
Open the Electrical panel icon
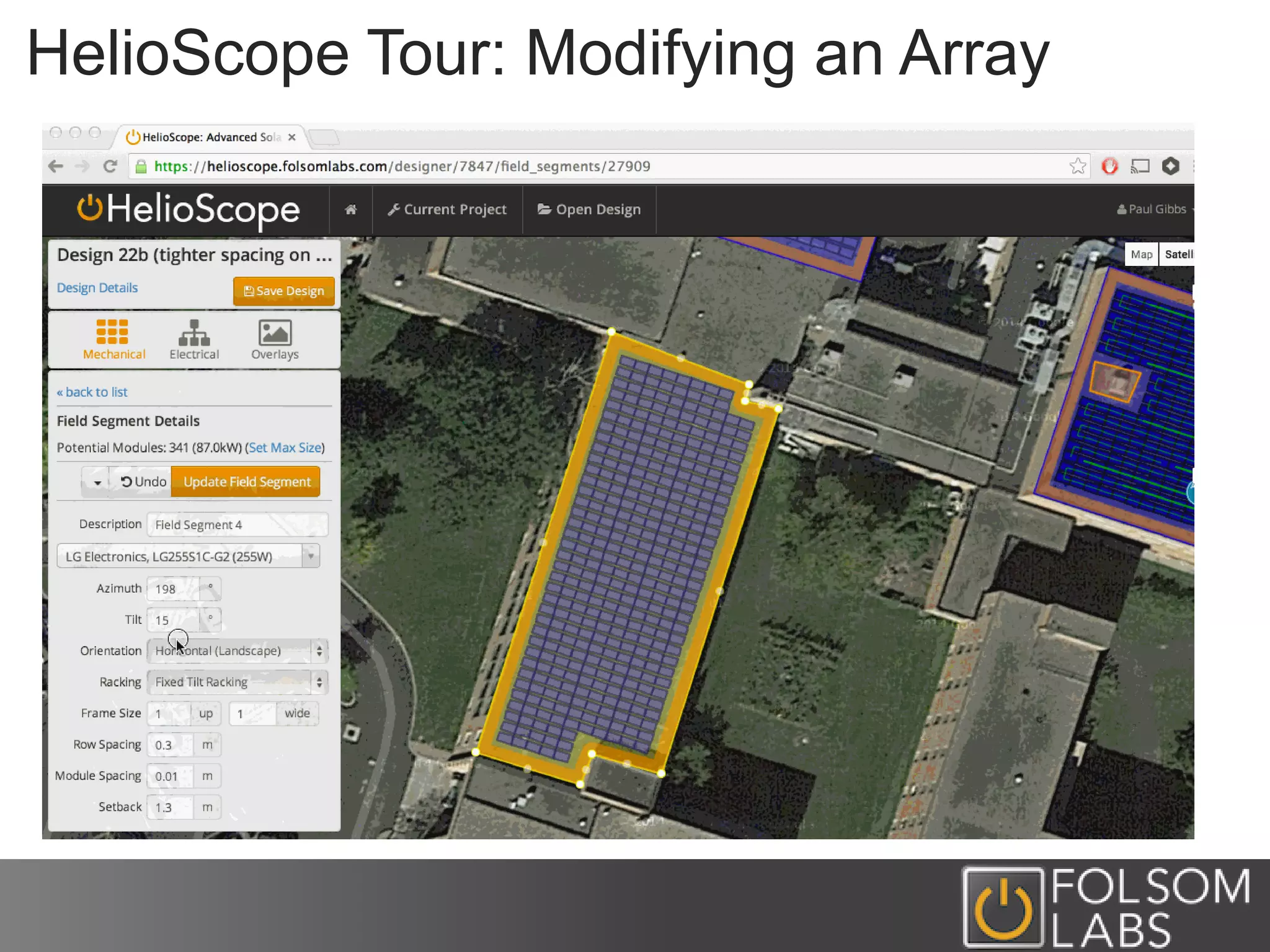pos(194,339)
